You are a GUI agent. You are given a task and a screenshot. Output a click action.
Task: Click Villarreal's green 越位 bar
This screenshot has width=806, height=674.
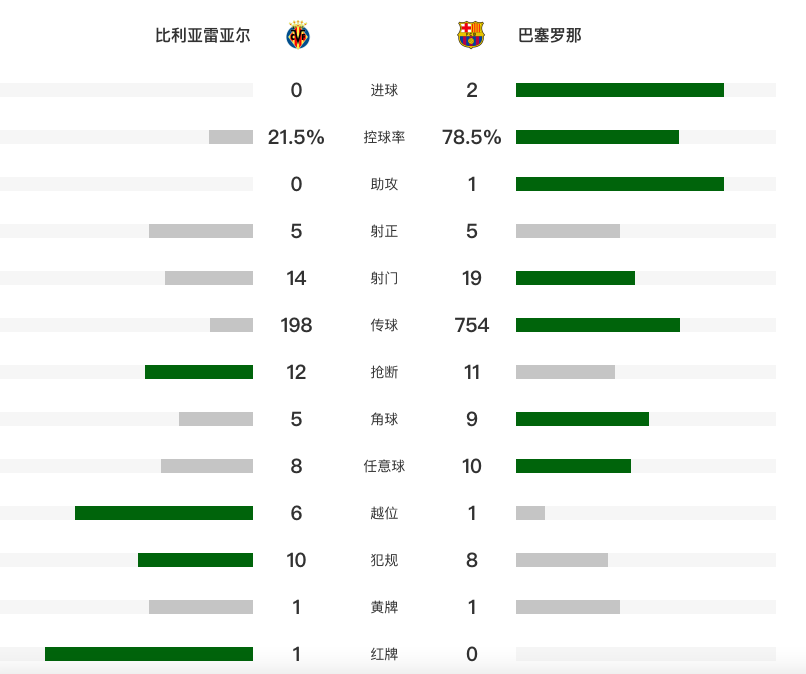(x=164, y=513)
